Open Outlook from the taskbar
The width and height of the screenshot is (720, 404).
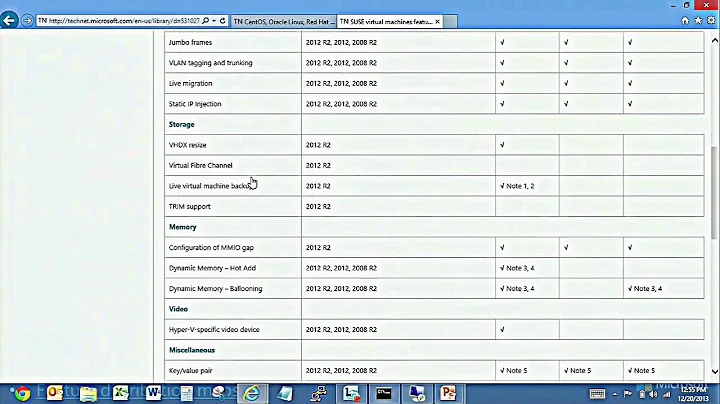click(x=54, y=393)
